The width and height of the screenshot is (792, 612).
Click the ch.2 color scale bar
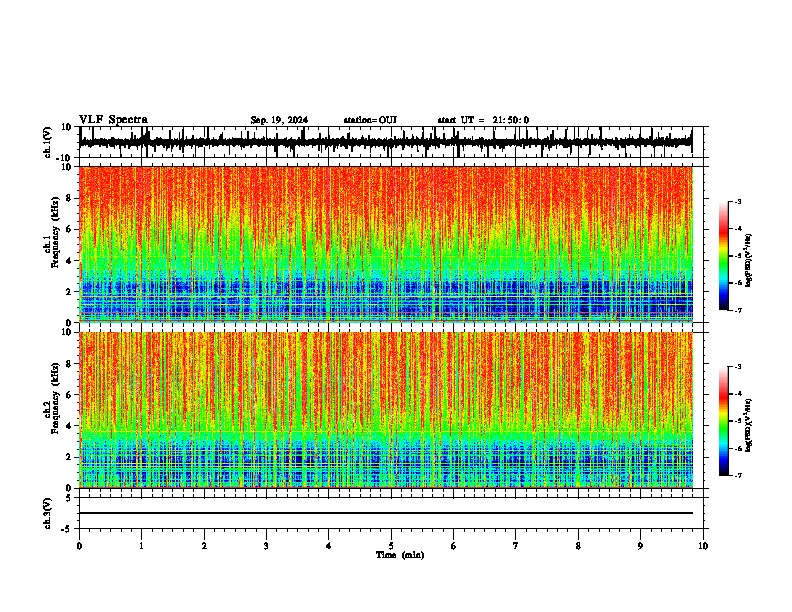coord(723,421)
